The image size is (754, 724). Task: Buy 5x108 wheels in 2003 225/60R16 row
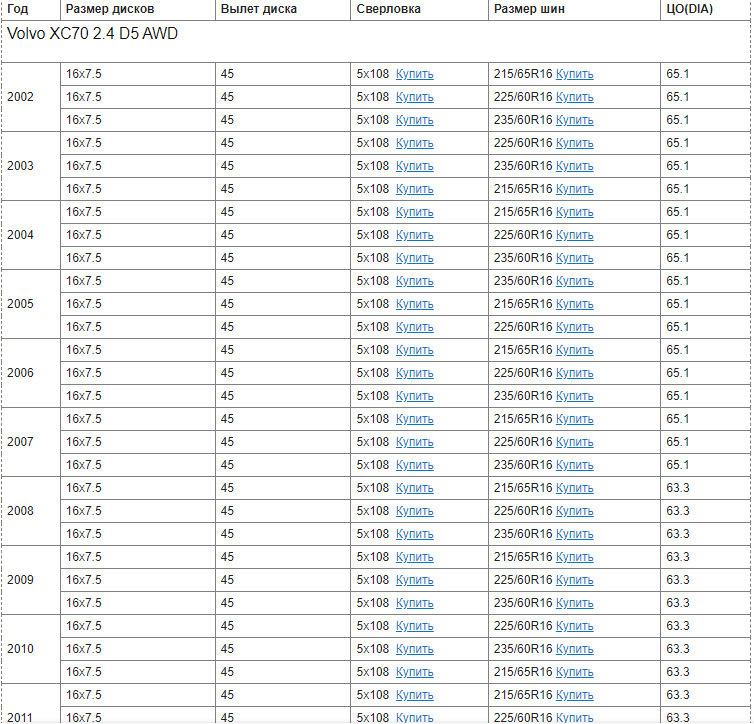click(415, 143)
